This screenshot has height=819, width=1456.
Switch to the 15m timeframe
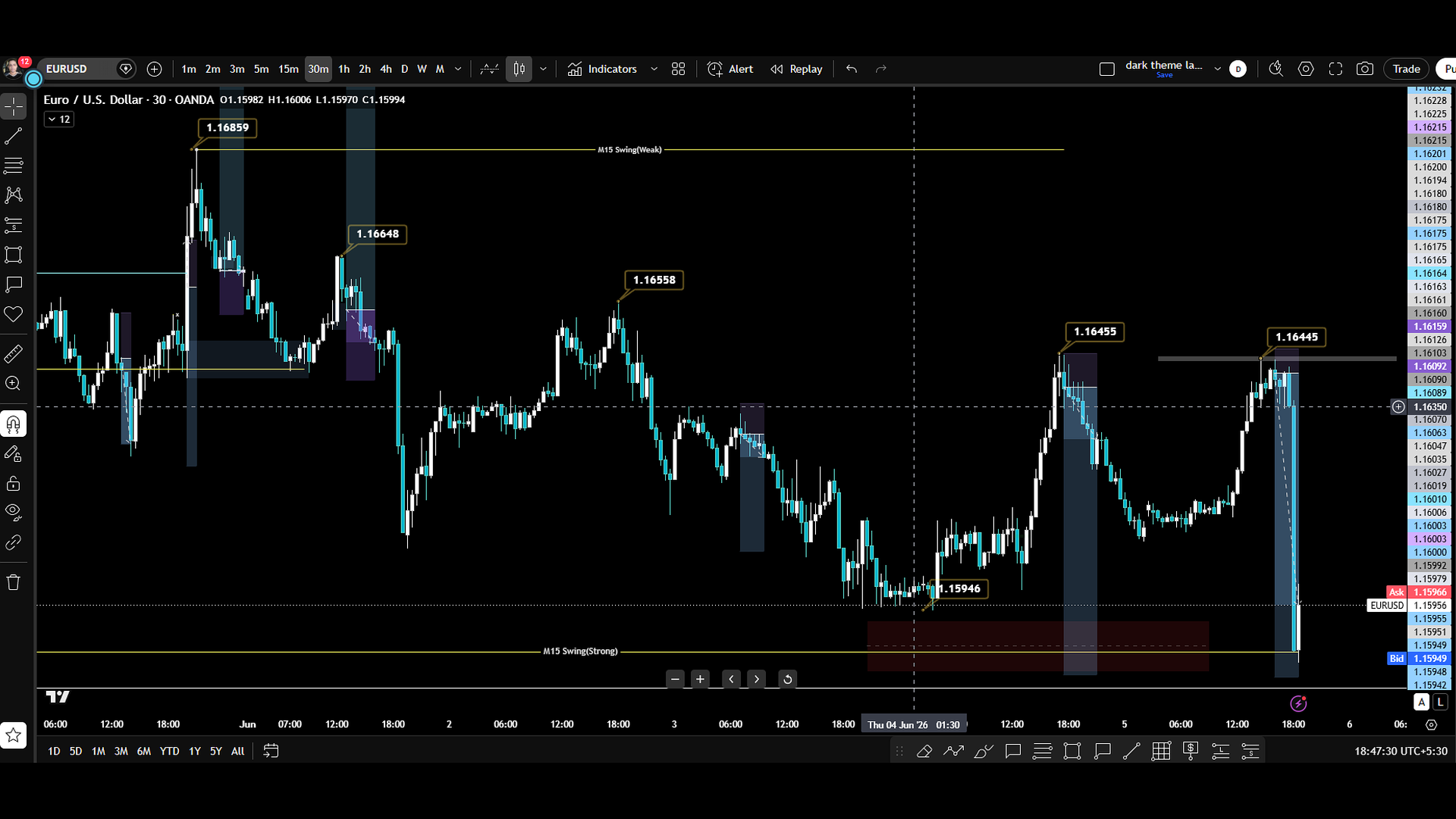tap(288, 69)
